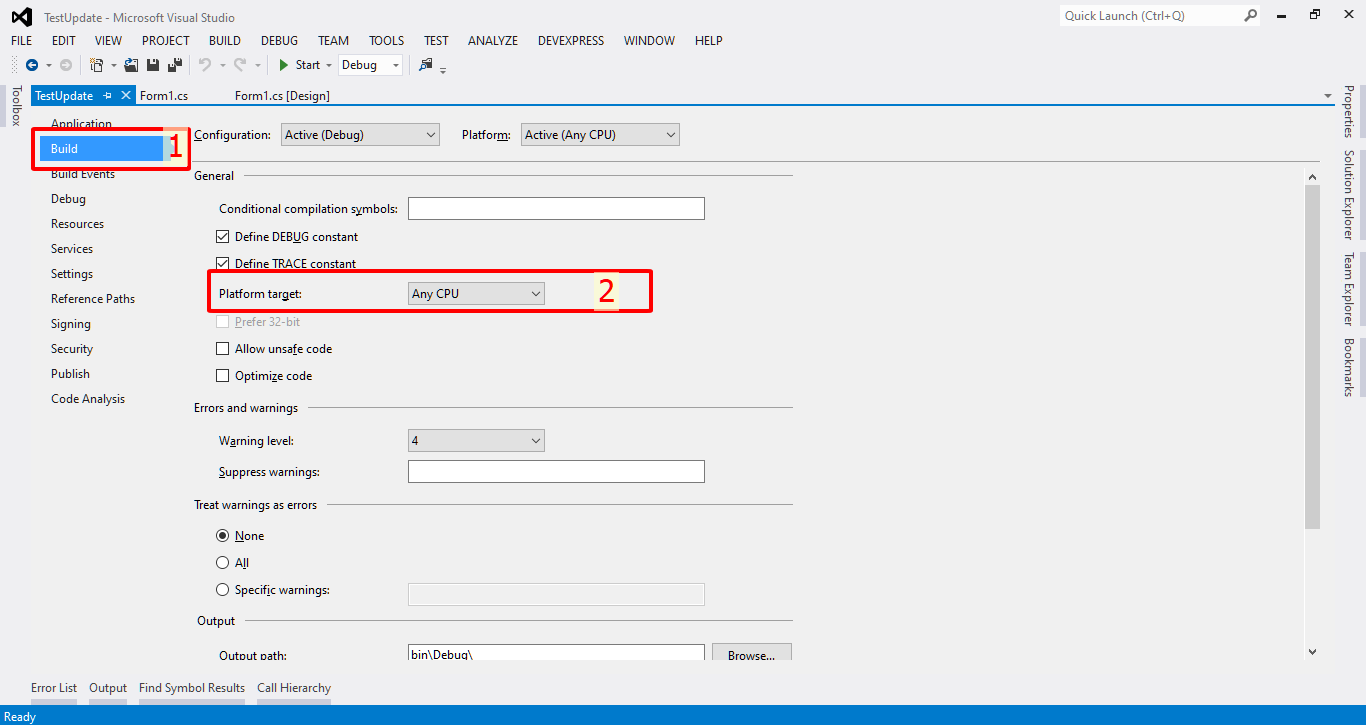The height and width of the screenshot is (725, 1366).
Task: Select the Specific warnings radio button
Action: (x=223, y=590)
